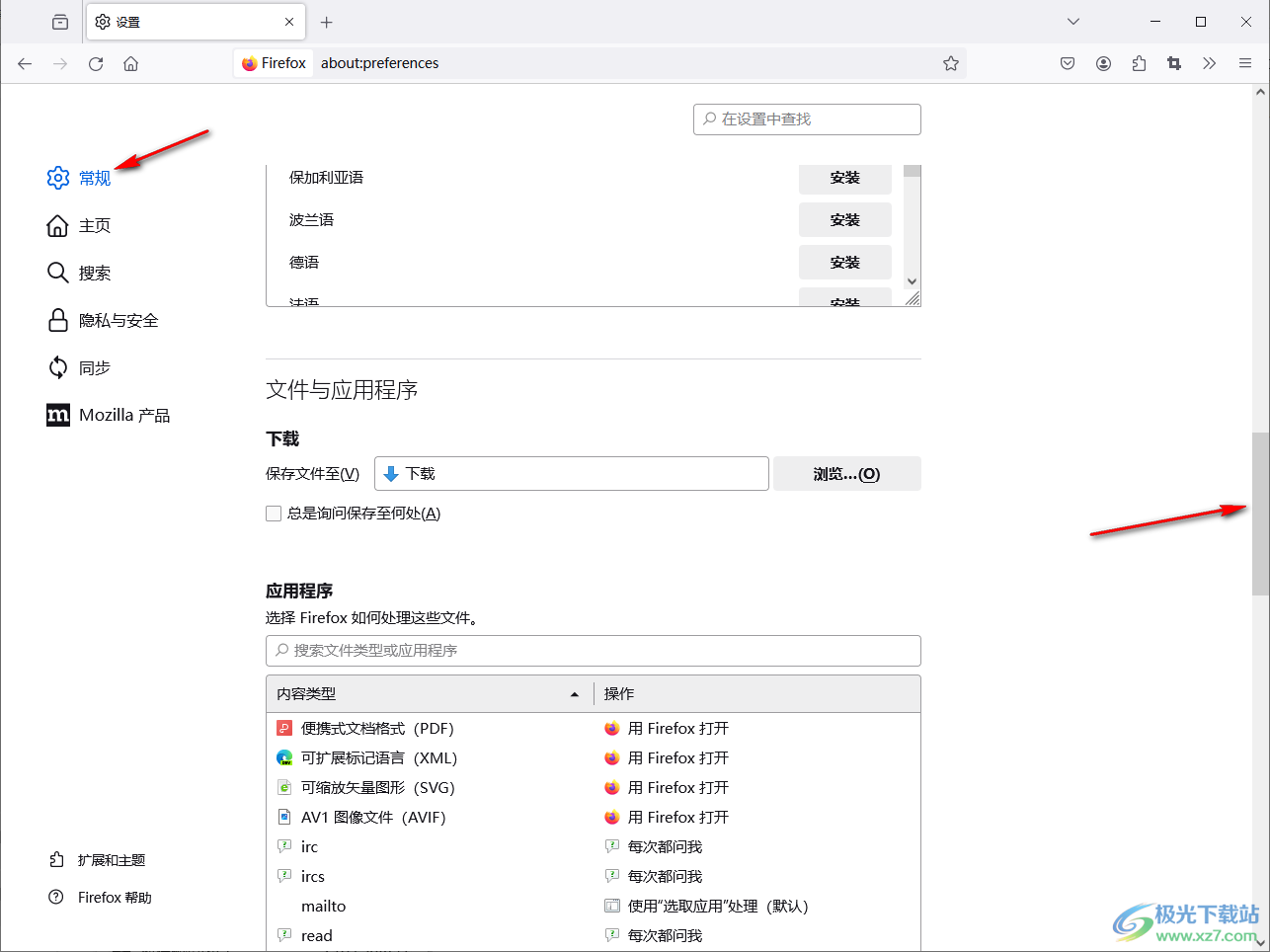1270x952 pixels.
Task: Bookmark this page with the star
Action: tap(951, 63)
